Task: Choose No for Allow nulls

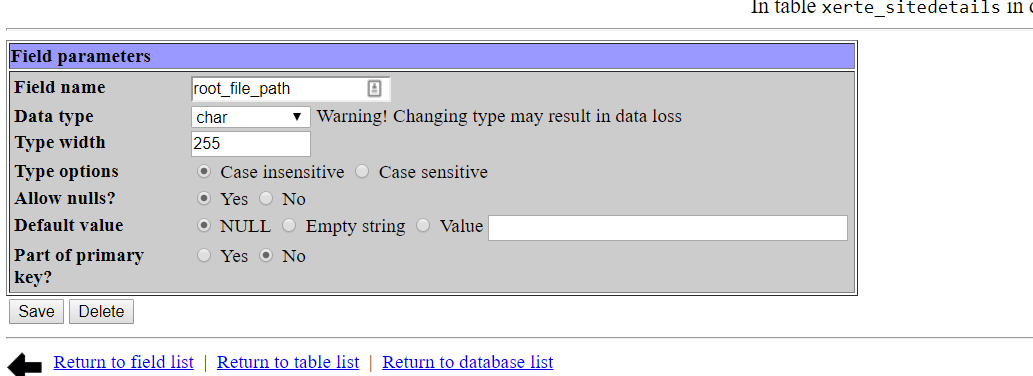Action: (x=265, y=198)
